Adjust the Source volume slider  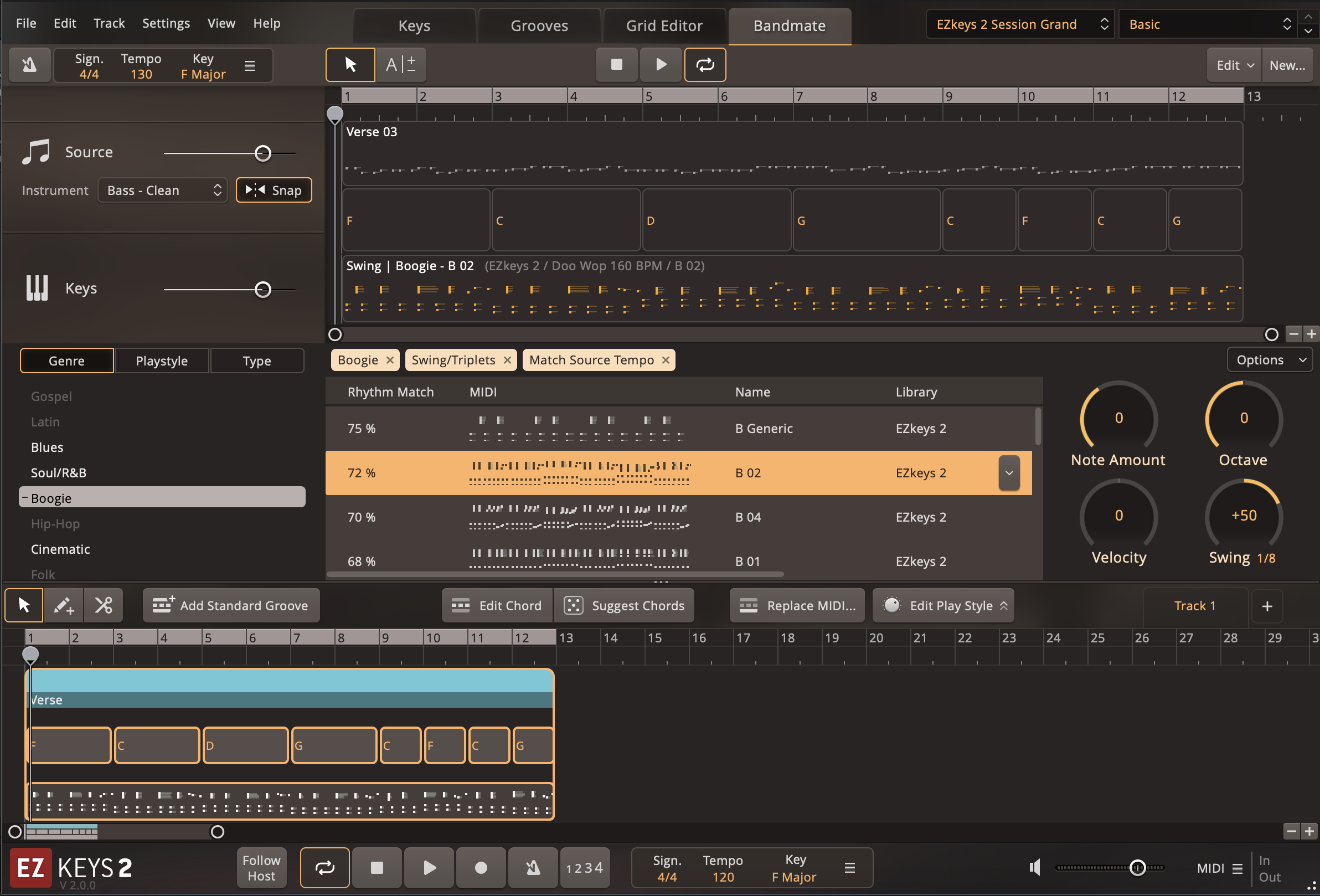pos(262,153)
